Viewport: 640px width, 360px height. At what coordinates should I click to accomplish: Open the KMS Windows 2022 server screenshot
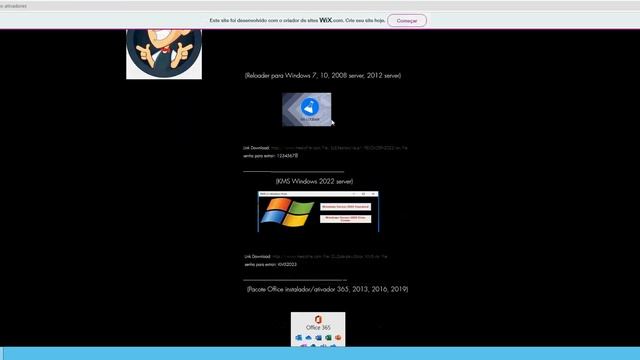pos(318,211)
